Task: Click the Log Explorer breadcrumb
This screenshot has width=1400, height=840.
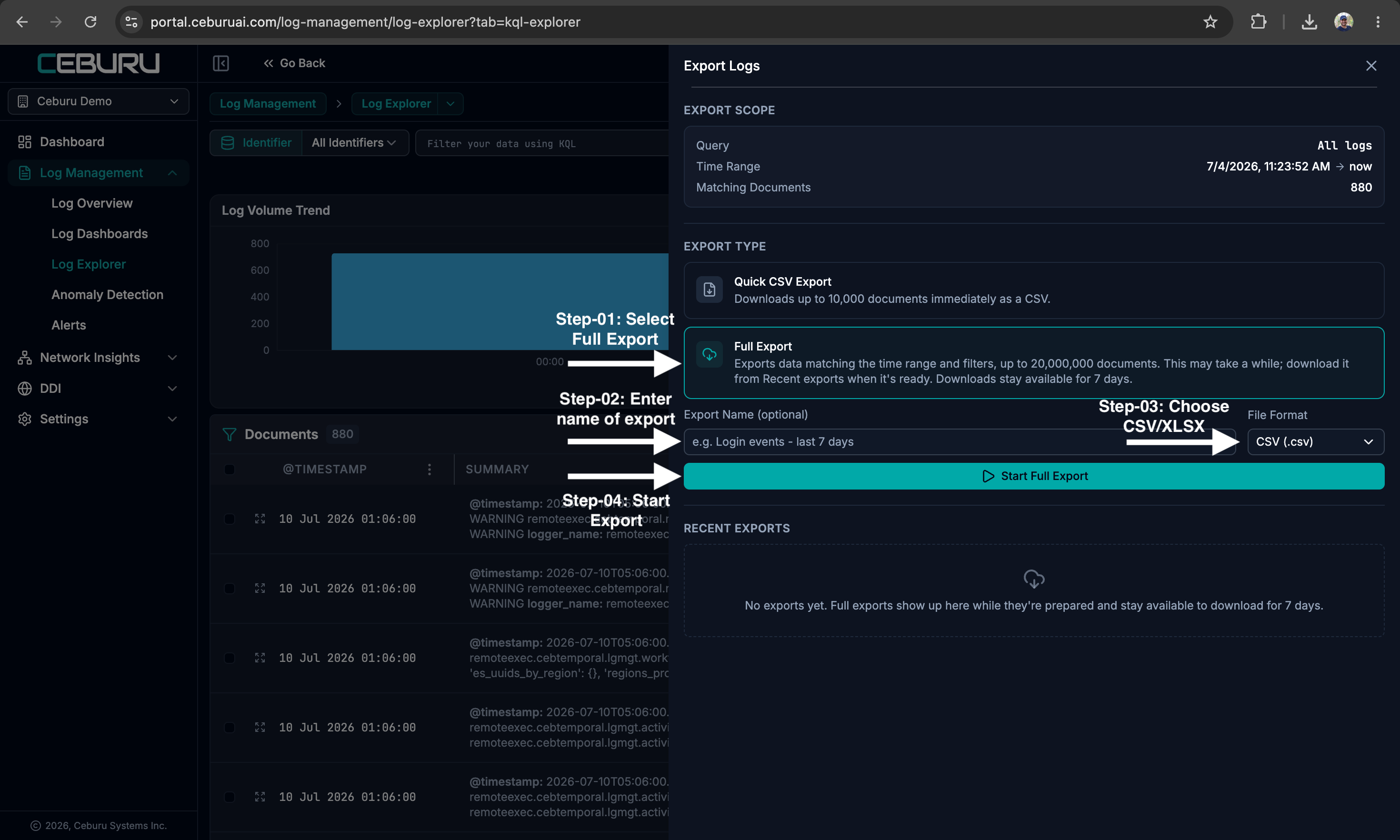Action: click(396, 104)
